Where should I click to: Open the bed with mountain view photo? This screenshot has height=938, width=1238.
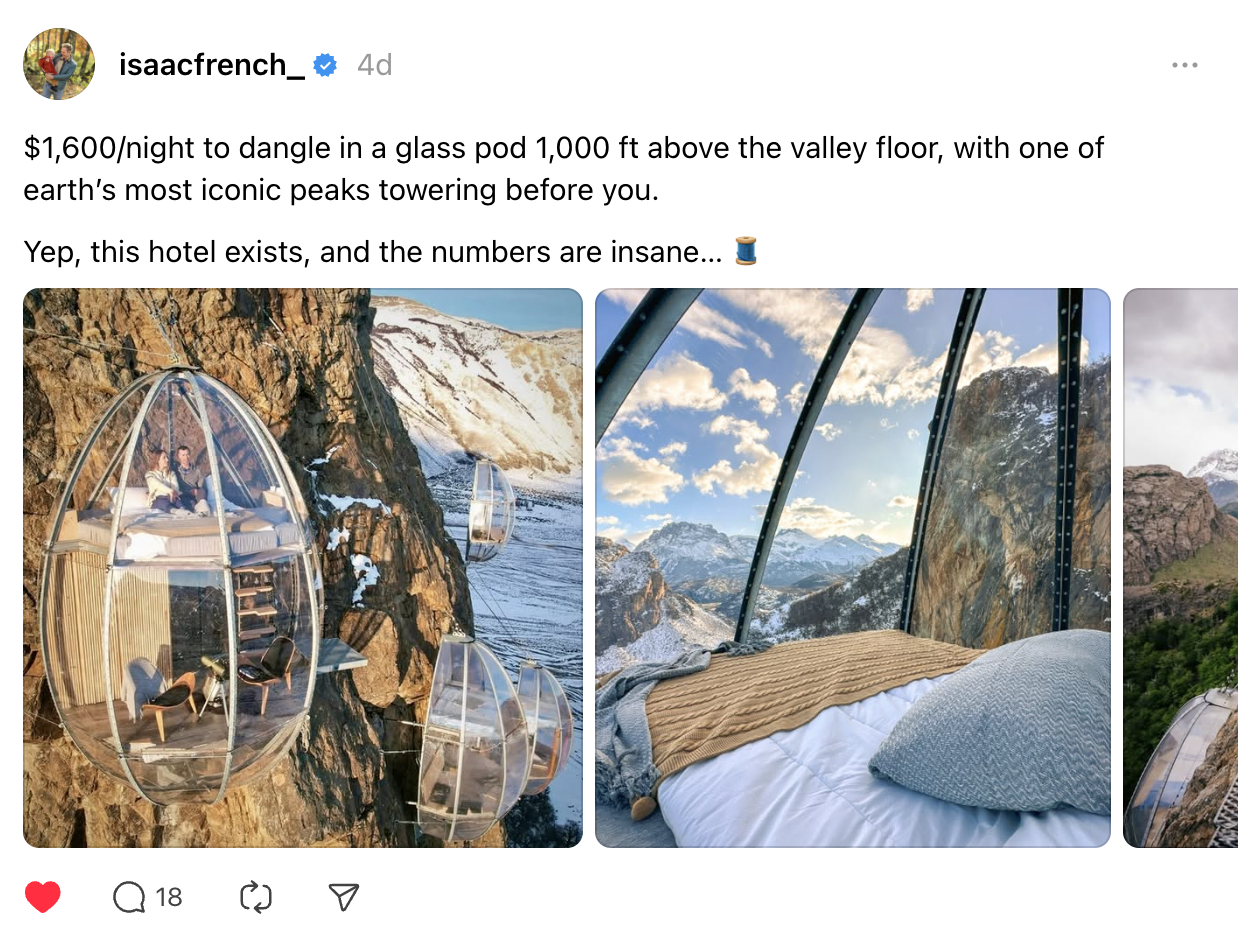click(x=852, y=567)
